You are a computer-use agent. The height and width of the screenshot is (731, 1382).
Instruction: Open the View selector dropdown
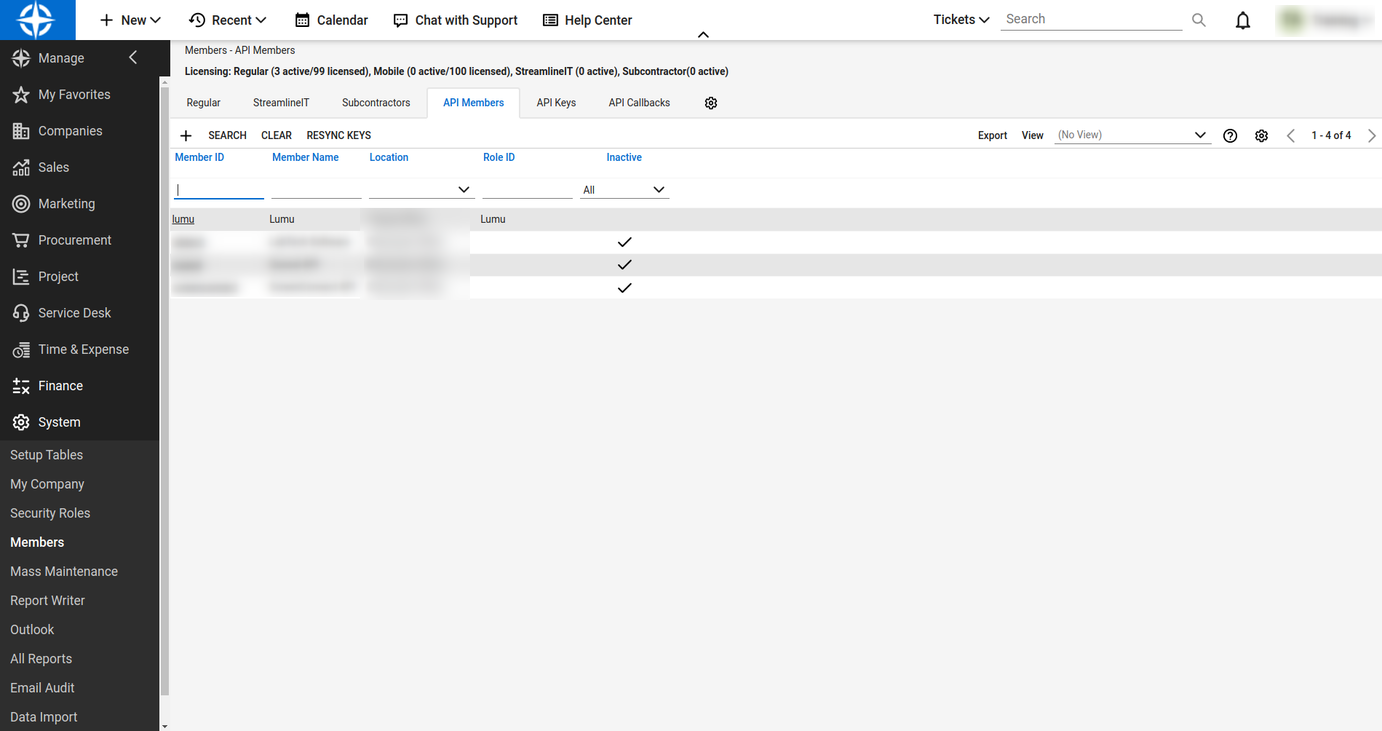pos(1200,136)
